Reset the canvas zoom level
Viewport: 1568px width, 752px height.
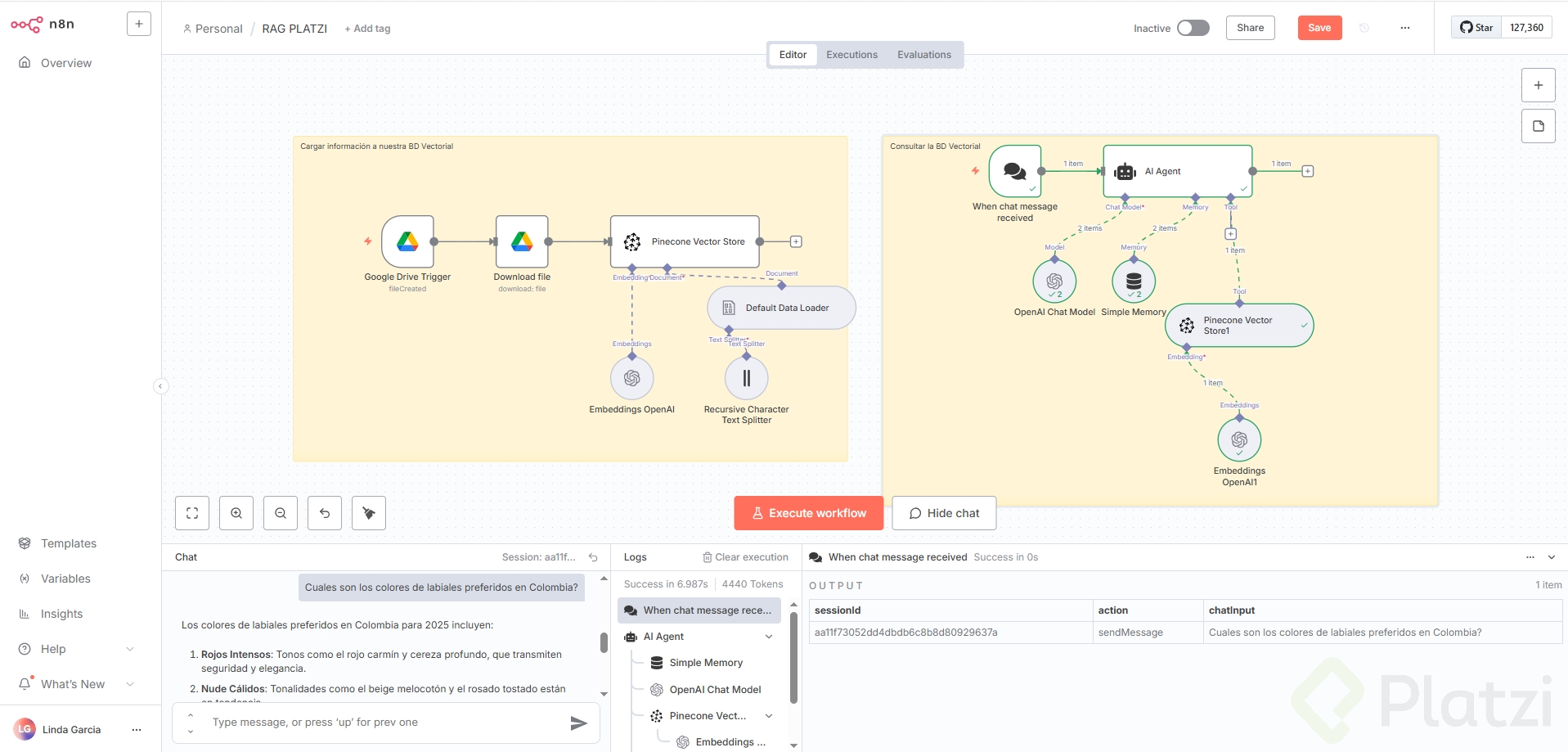(x=325, y=513)
